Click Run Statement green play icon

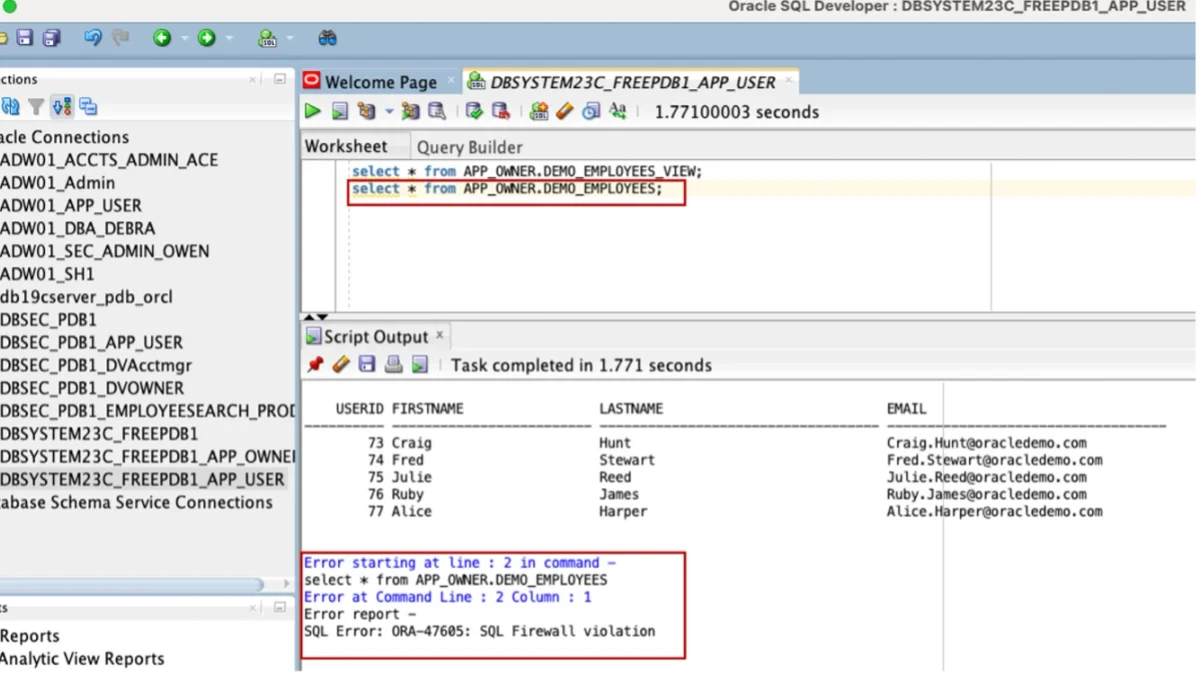(313, 111)
